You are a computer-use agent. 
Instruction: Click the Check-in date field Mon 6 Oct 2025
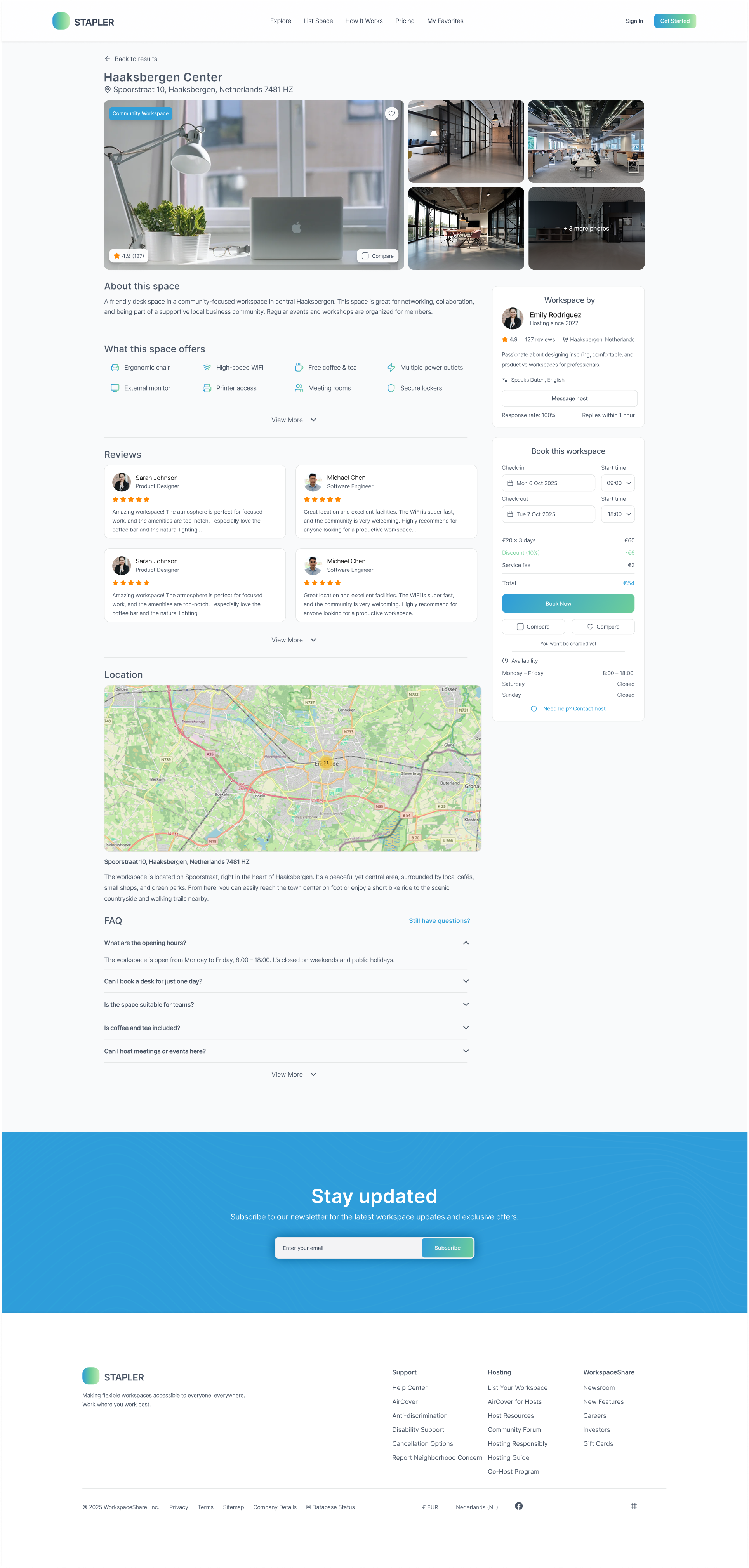548,483
